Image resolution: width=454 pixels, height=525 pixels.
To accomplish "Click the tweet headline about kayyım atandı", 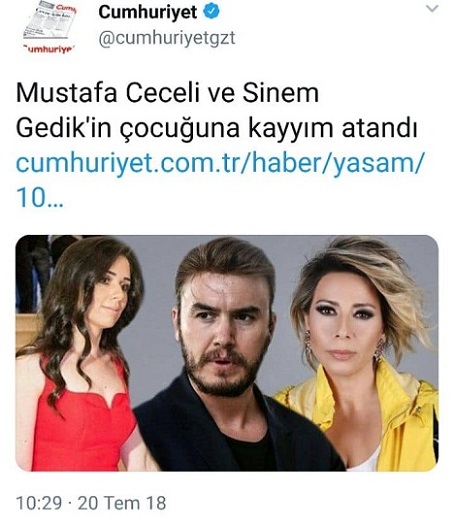I will pyautogui.click(x=217, y=110).
